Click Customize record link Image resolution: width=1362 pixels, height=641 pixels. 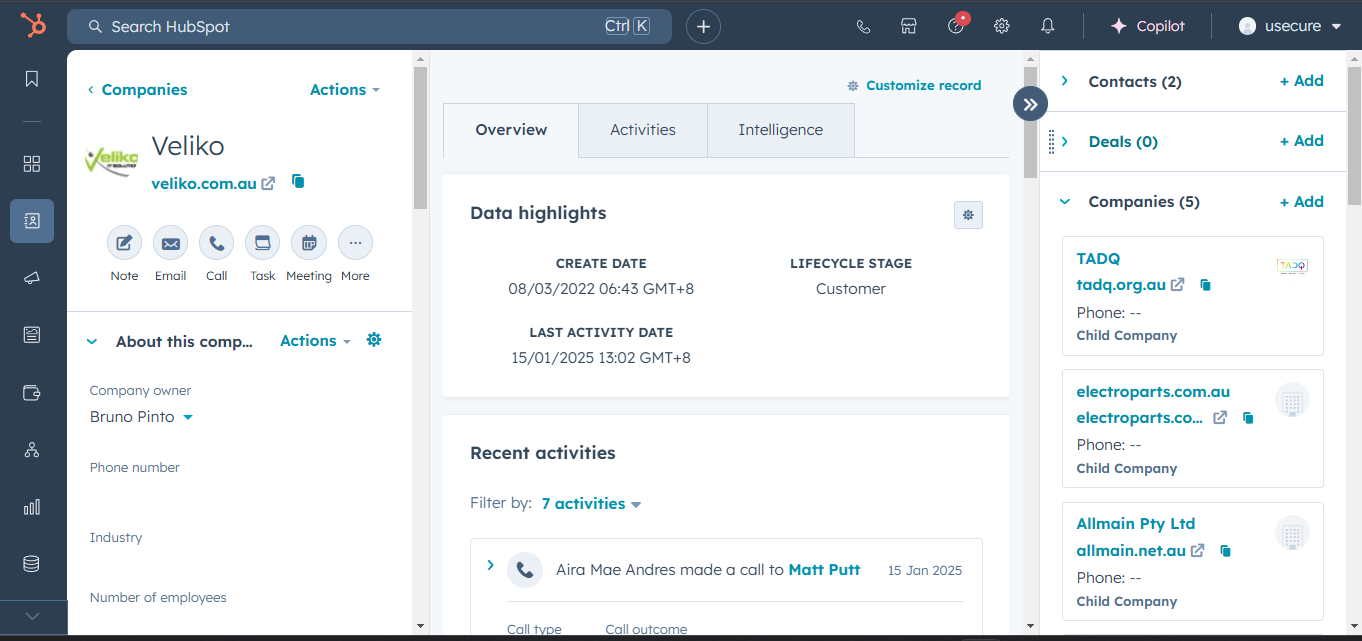(x=914, y=86)
